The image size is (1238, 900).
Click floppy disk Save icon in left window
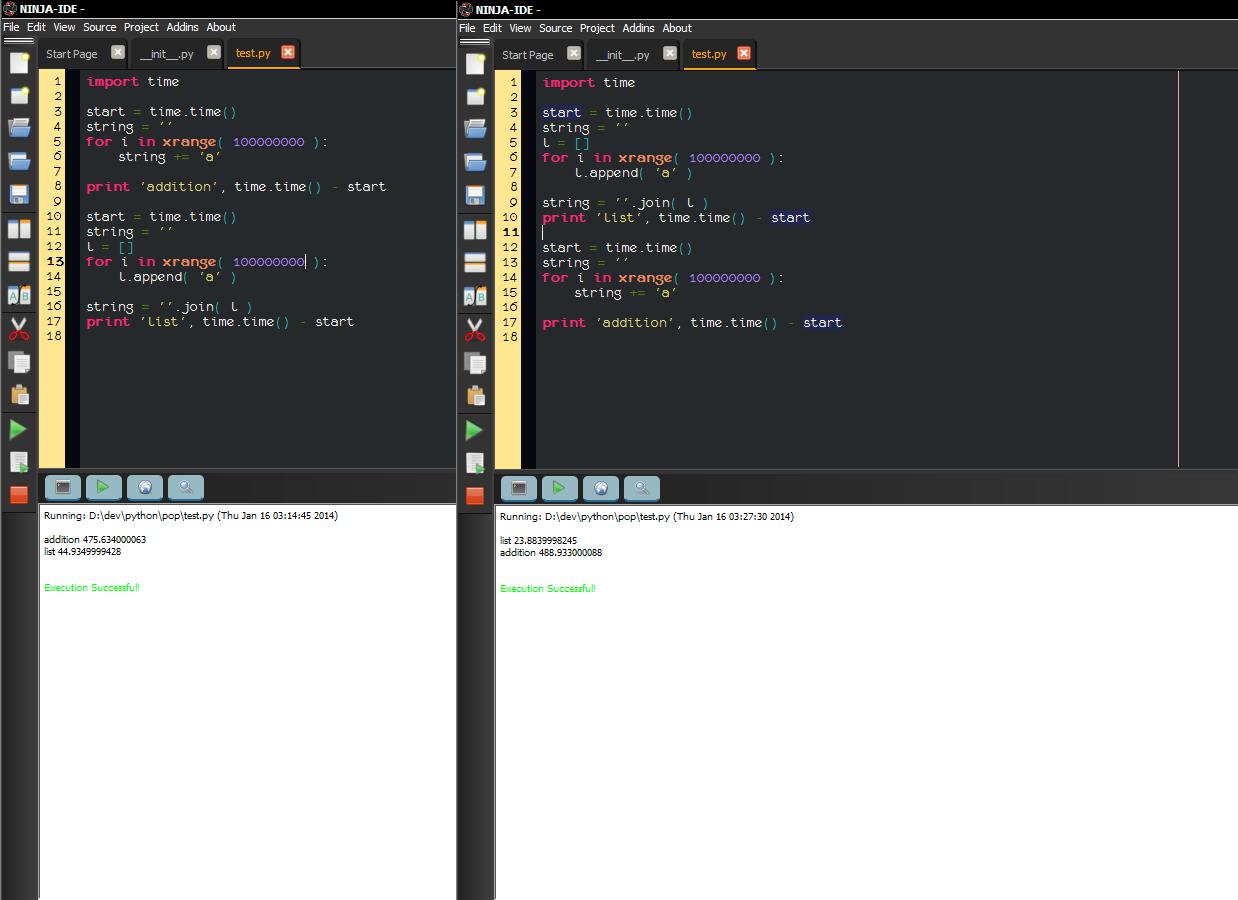20,194
